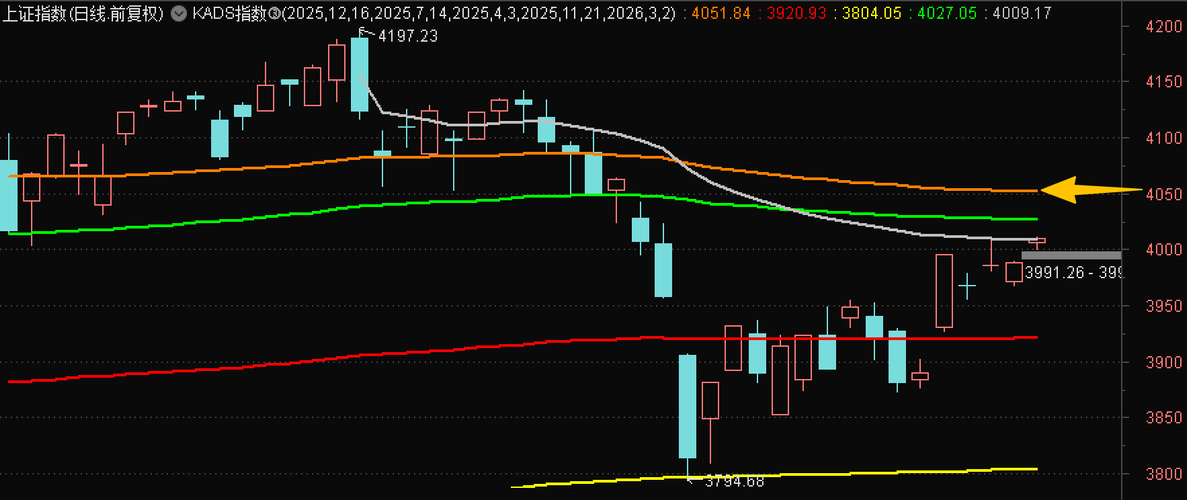This screenshot has height=500, width=1187.
Task: Click the gray price marker bar near 4000
Action: 1071,255
